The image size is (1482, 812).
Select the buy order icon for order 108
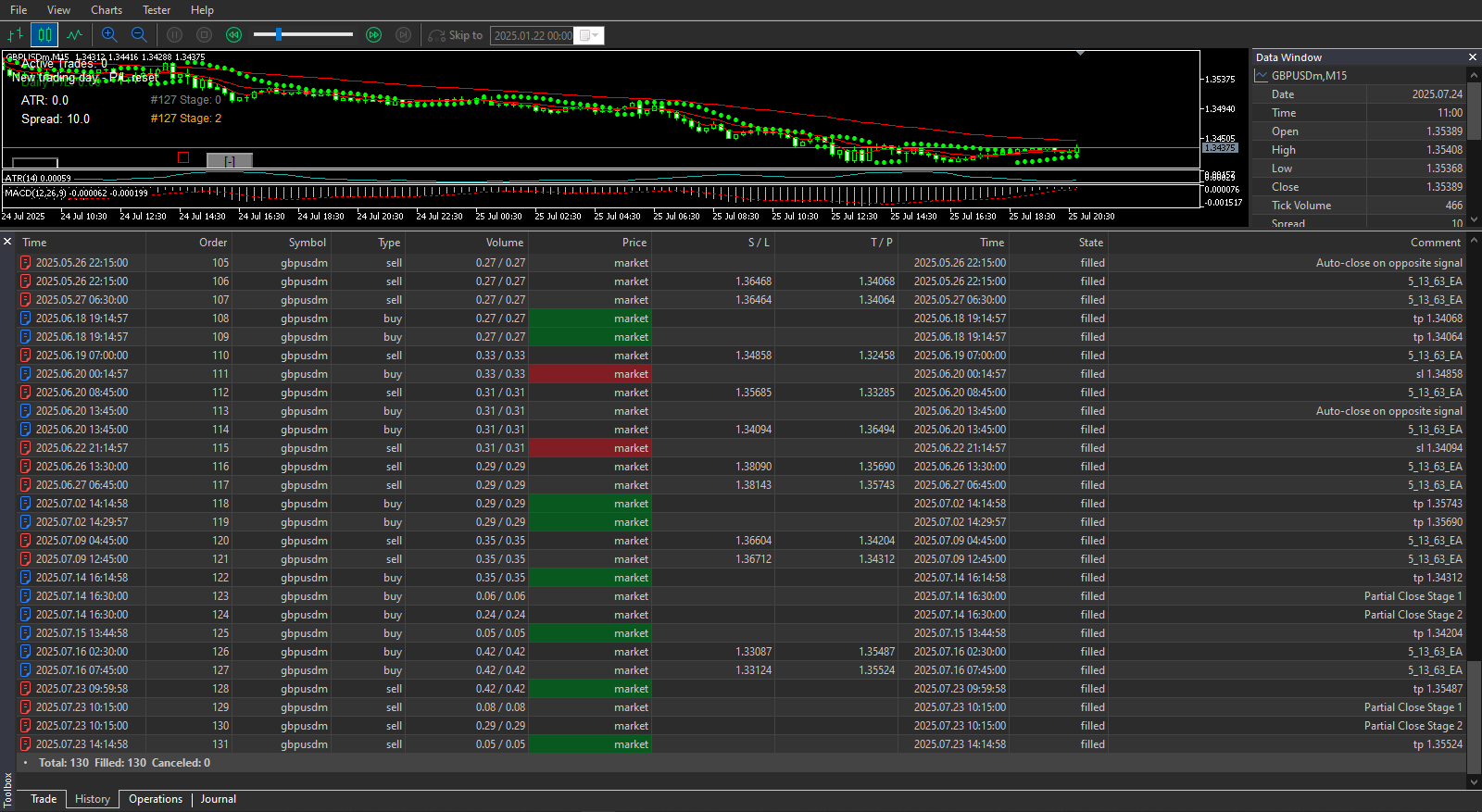[26, 319]
